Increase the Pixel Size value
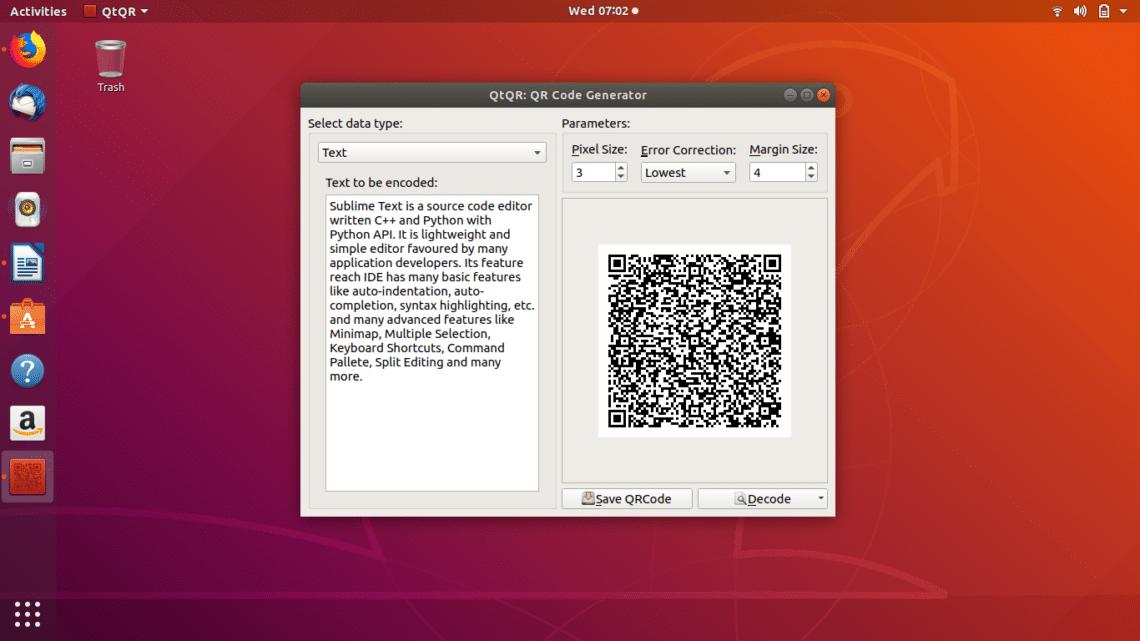1140x641 pixels. [622, 166]
